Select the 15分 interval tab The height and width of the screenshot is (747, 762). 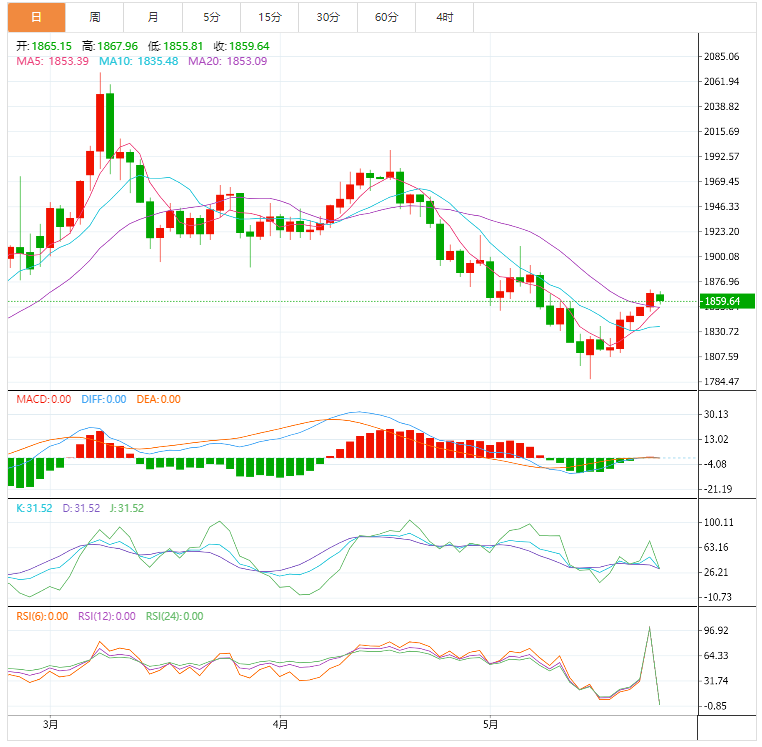[269, 17]
